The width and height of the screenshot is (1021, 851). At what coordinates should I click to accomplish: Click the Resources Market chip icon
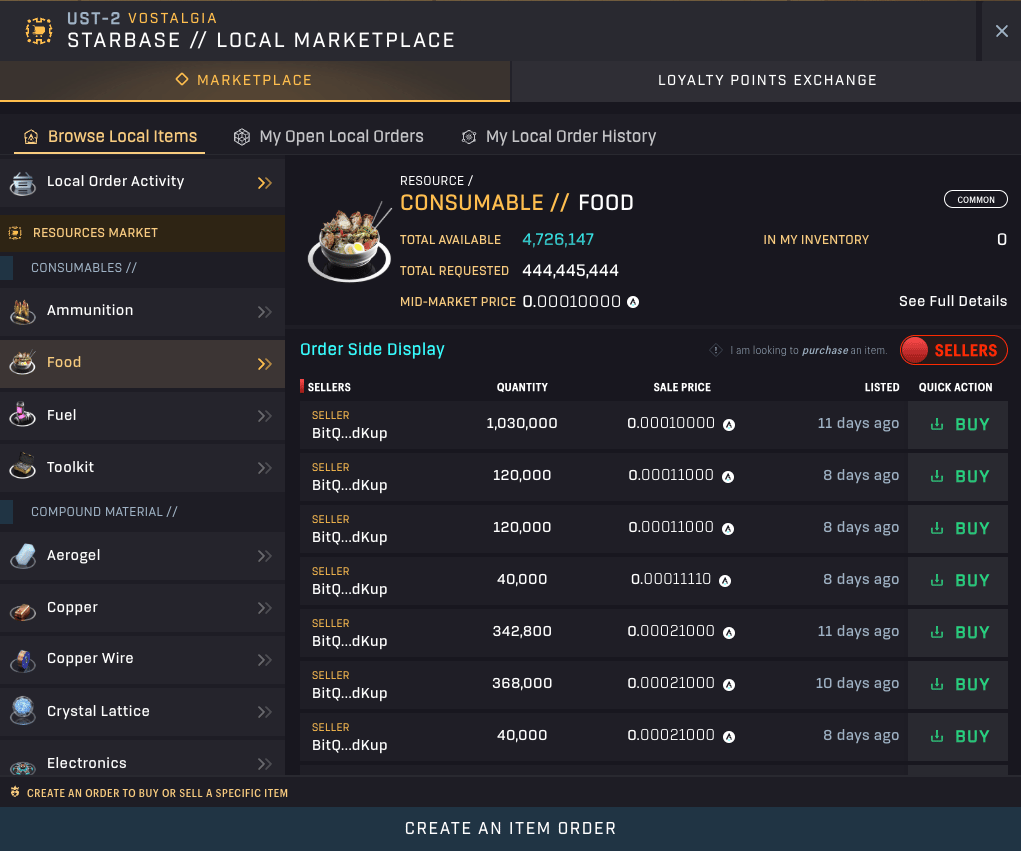click(15, 233)
